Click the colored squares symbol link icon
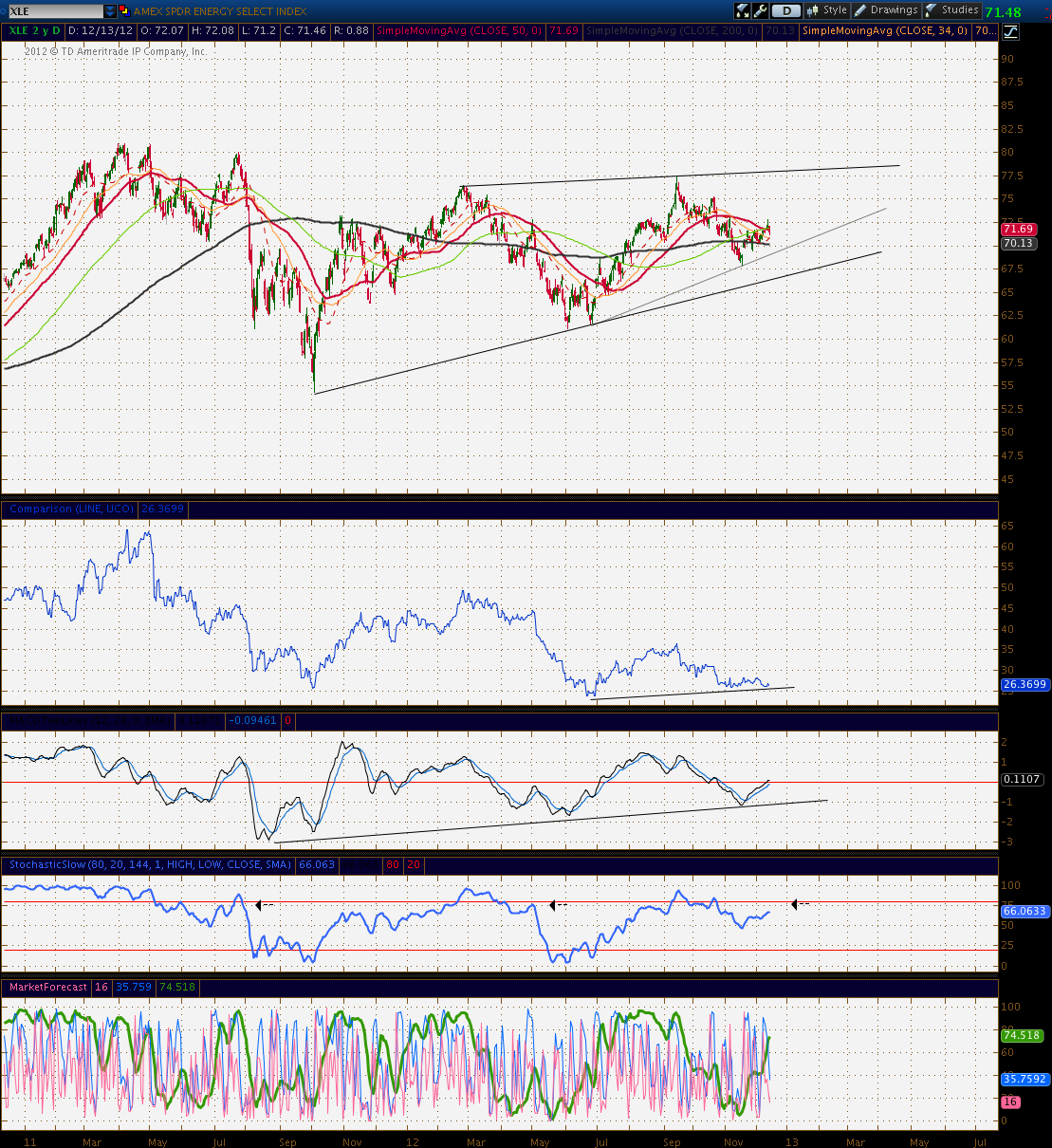Viewport: 1052px width, 1148px height. tap(125, 11)
